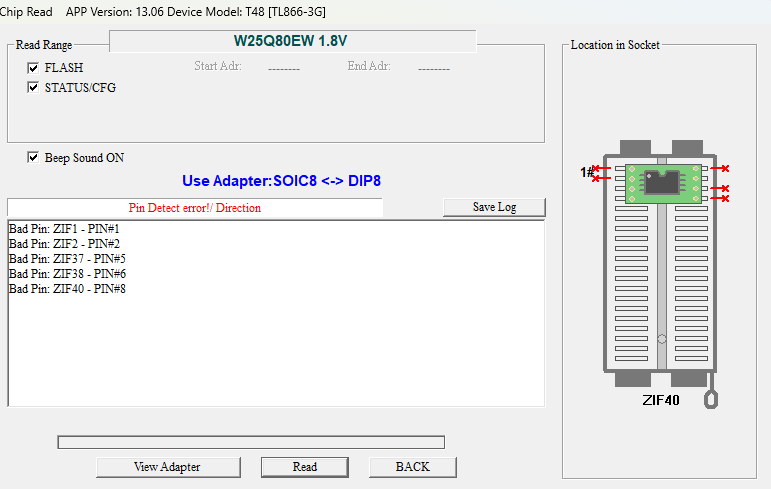The width and height of the screenshot is (771, 489).
Task: Click the small circle on socket center rail
Action: pyautogui.click(x=661, y=341)
